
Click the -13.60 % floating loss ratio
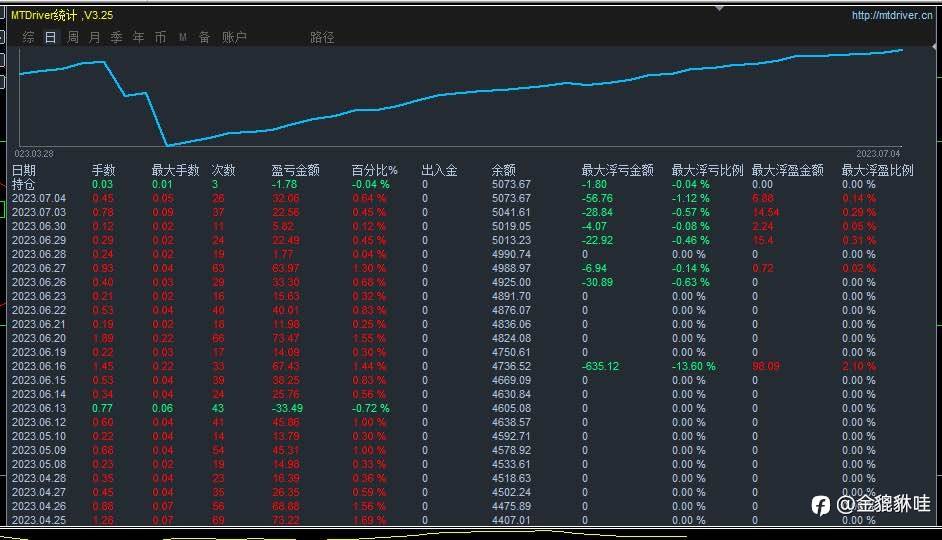(x=693, y=366)
